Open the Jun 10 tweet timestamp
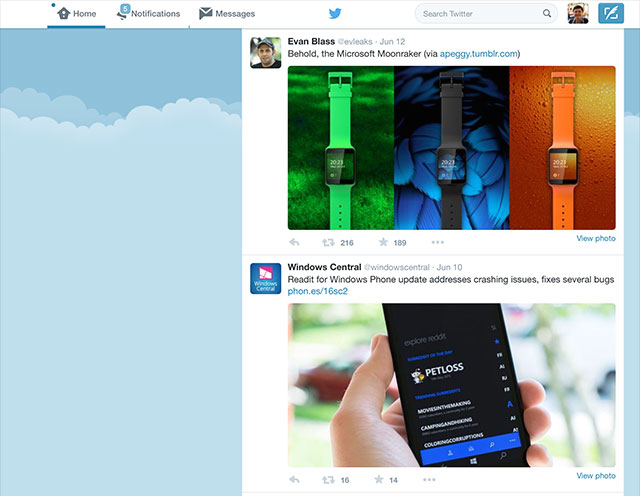 coord(449,267)
